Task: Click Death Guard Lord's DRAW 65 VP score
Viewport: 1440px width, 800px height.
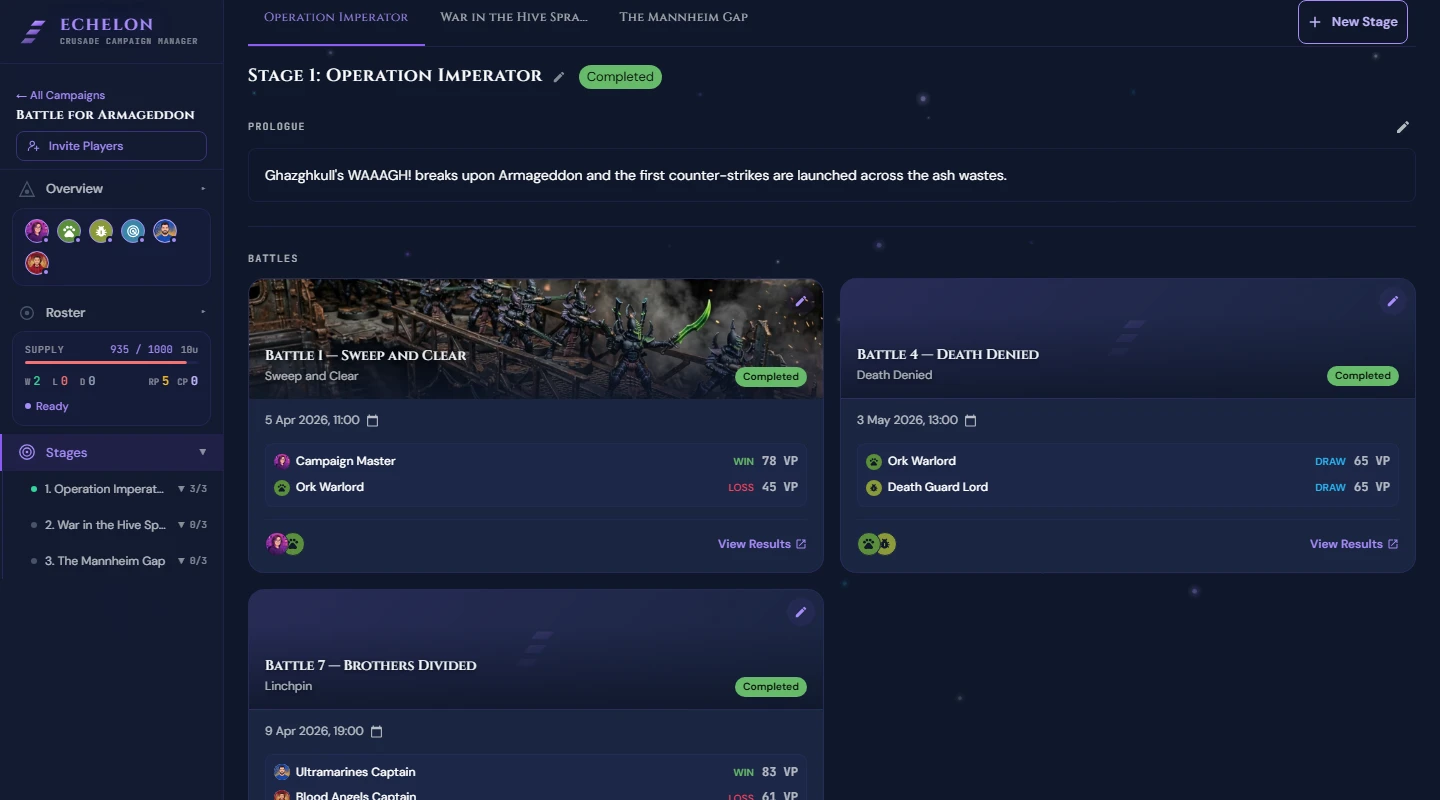Action: 1353,487
